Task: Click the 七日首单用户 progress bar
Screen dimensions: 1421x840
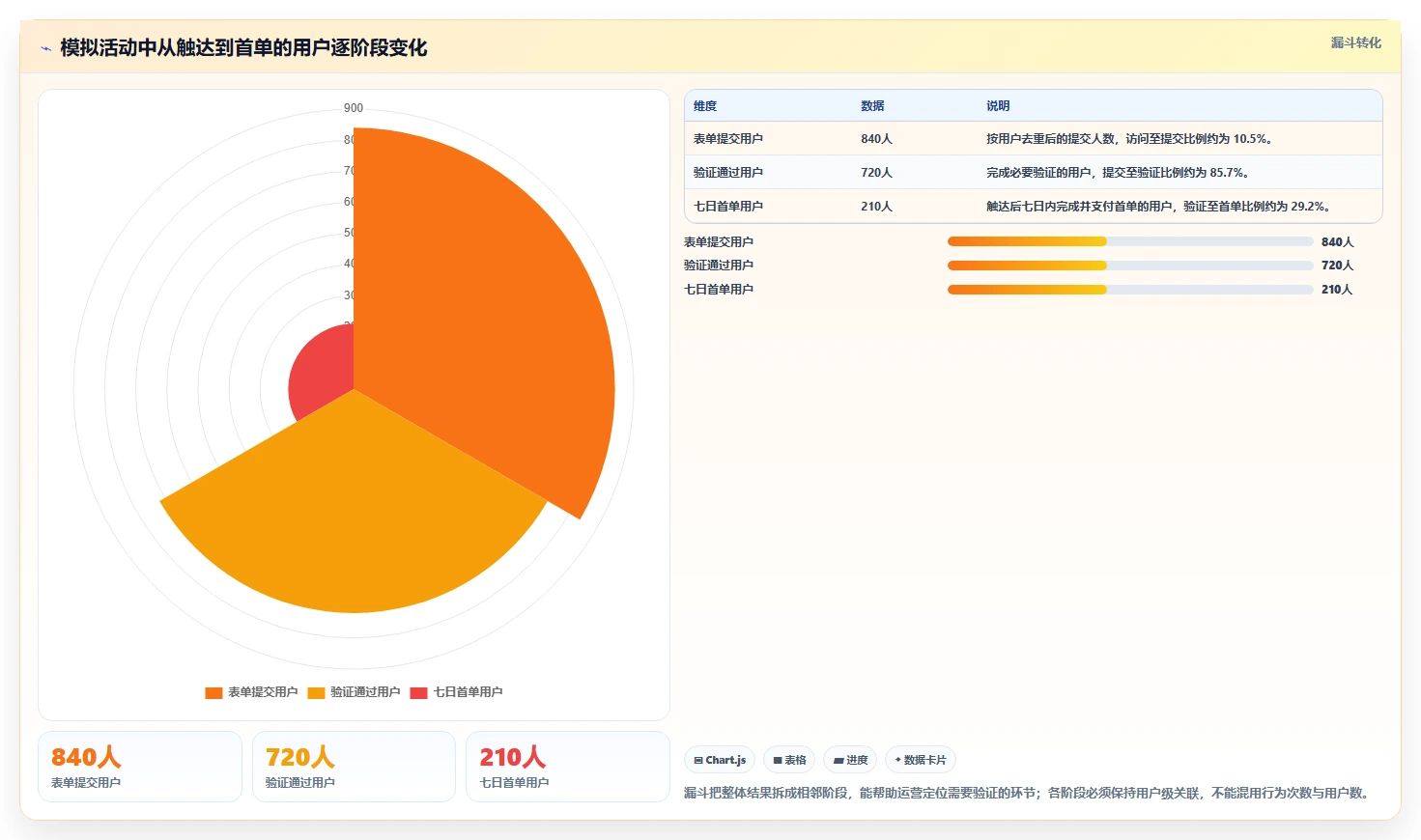Action: click(x=1130, y=290)
